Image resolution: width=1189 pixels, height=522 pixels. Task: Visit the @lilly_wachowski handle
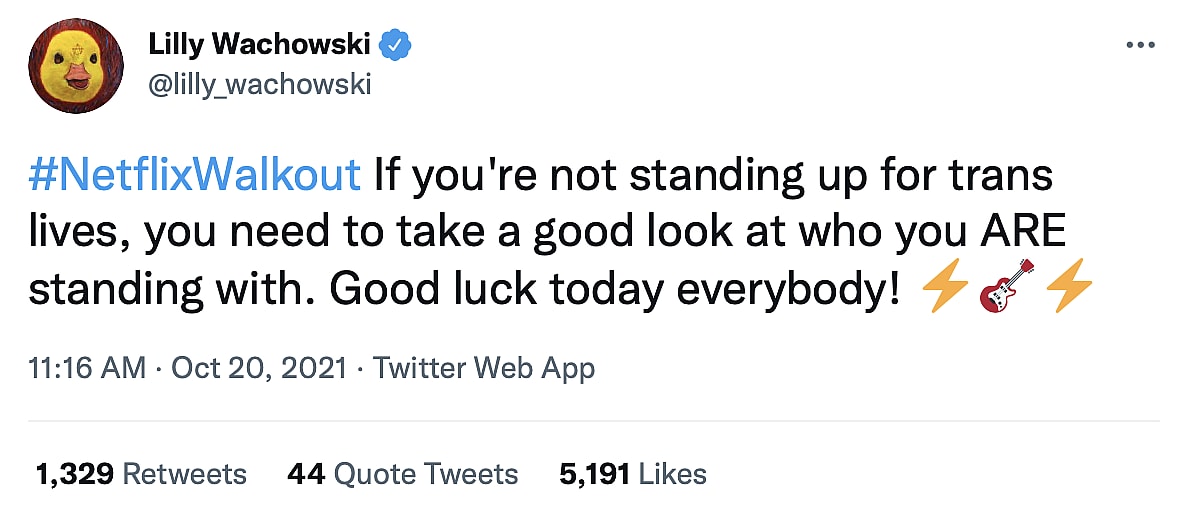(x=259, y=84)
